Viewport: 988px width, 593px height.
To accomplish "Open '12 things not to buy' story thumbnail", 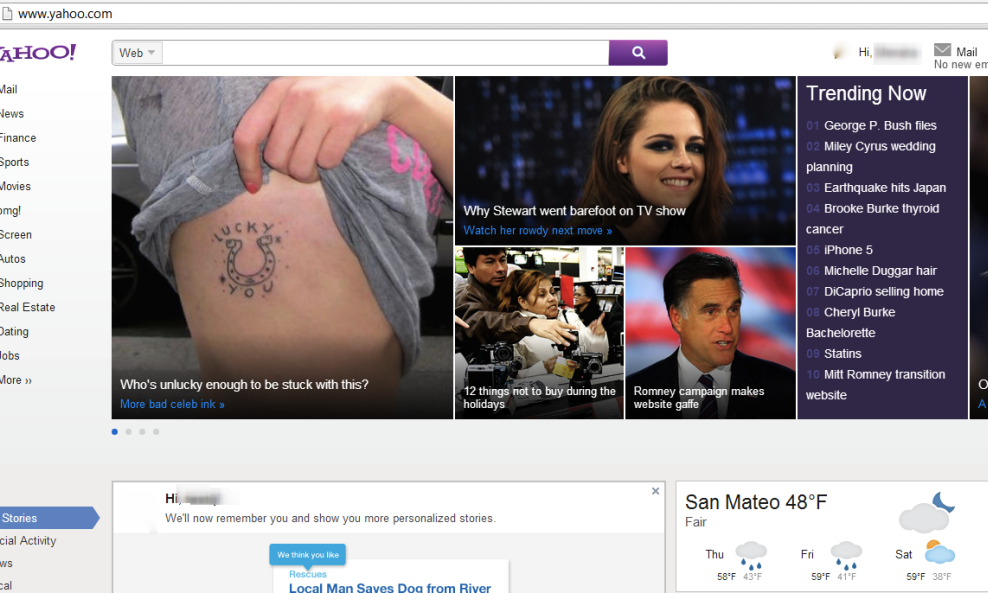I will (x=539, y=333).
